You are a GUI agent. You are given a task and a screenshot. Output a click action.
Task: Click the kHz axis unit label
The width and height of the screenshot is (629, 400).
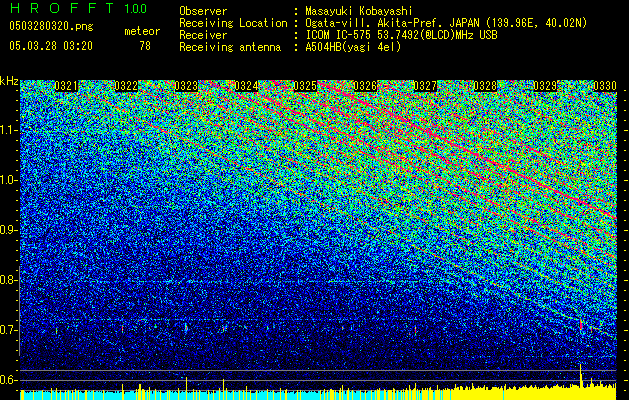coord(9,81)
